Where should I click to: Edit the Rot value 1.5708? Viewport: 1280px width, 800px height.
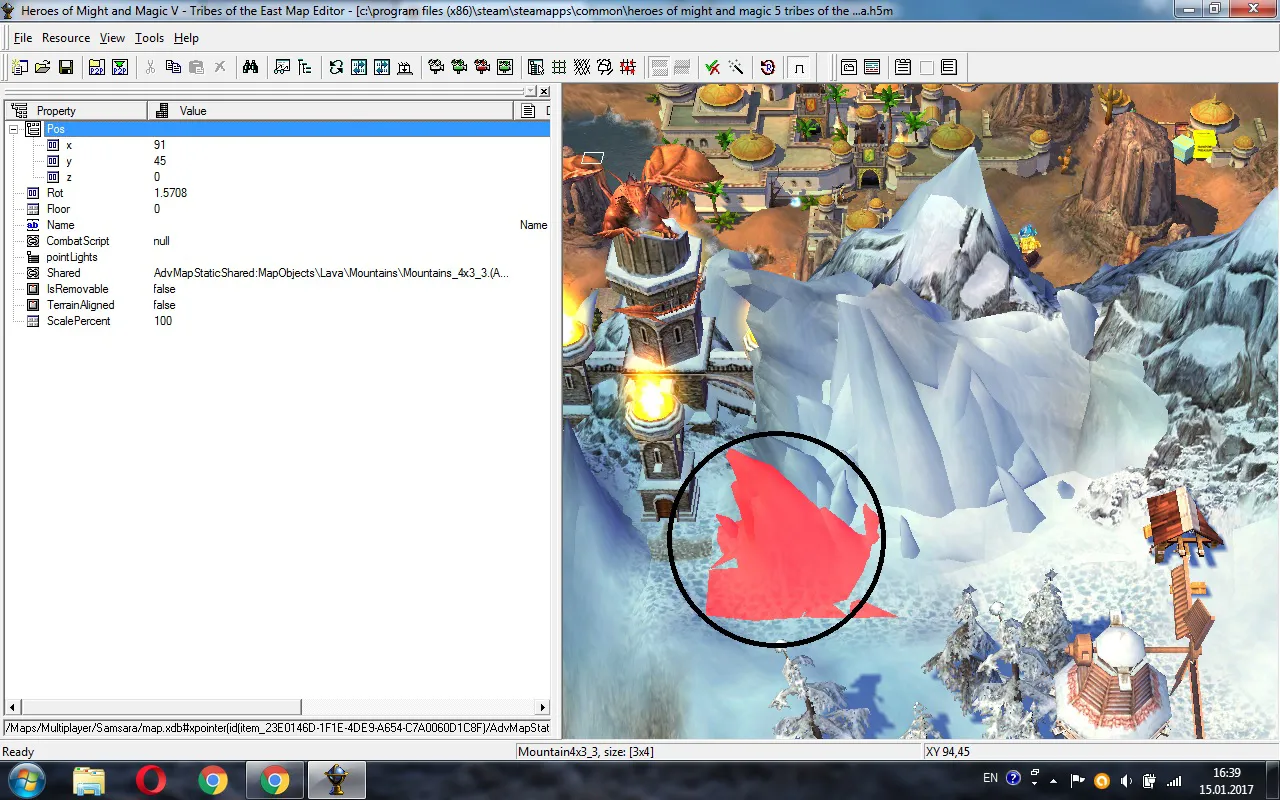point(170,193)
